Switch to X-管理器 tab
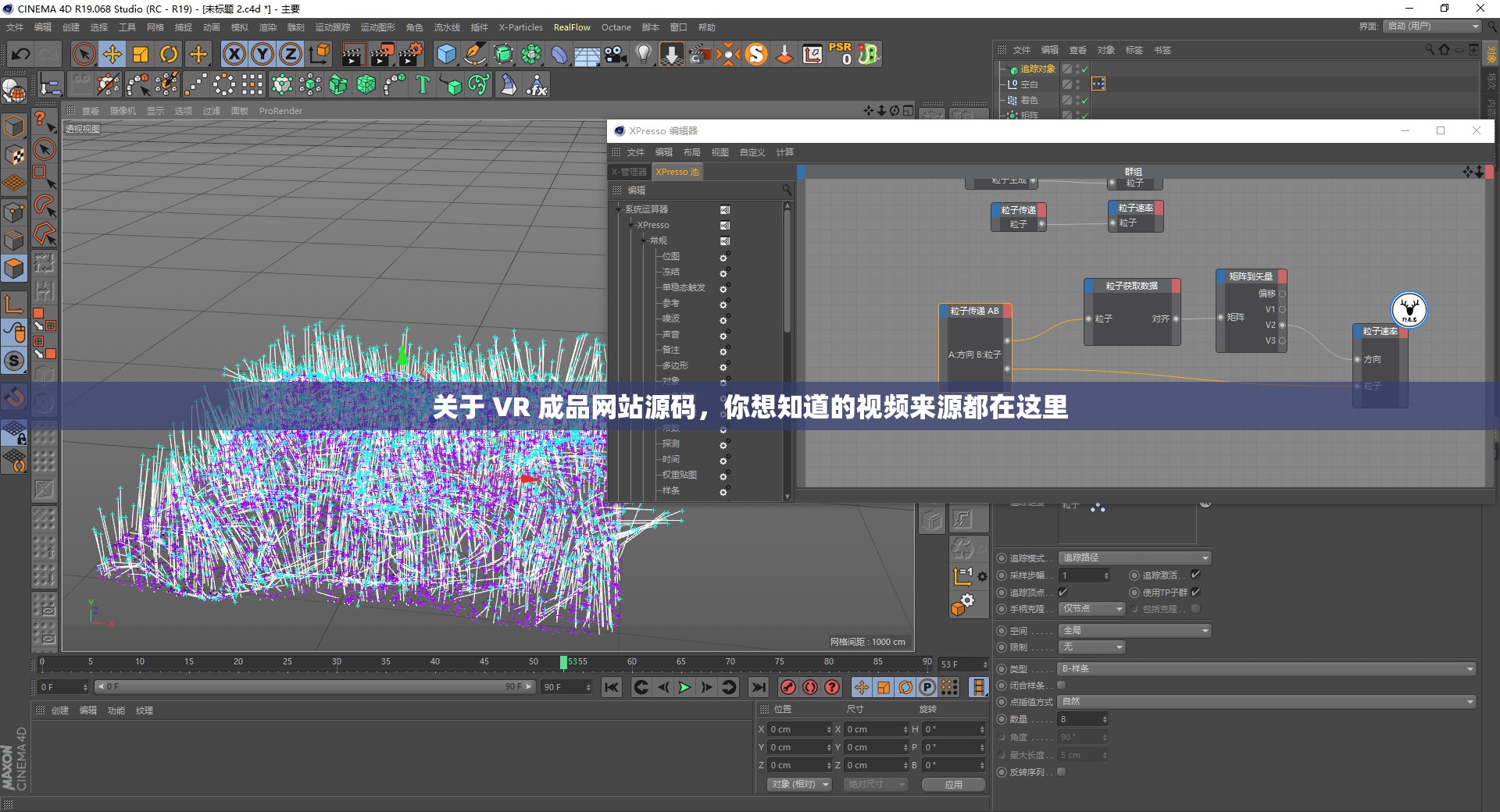The image size is (1500, 812). 630,172
